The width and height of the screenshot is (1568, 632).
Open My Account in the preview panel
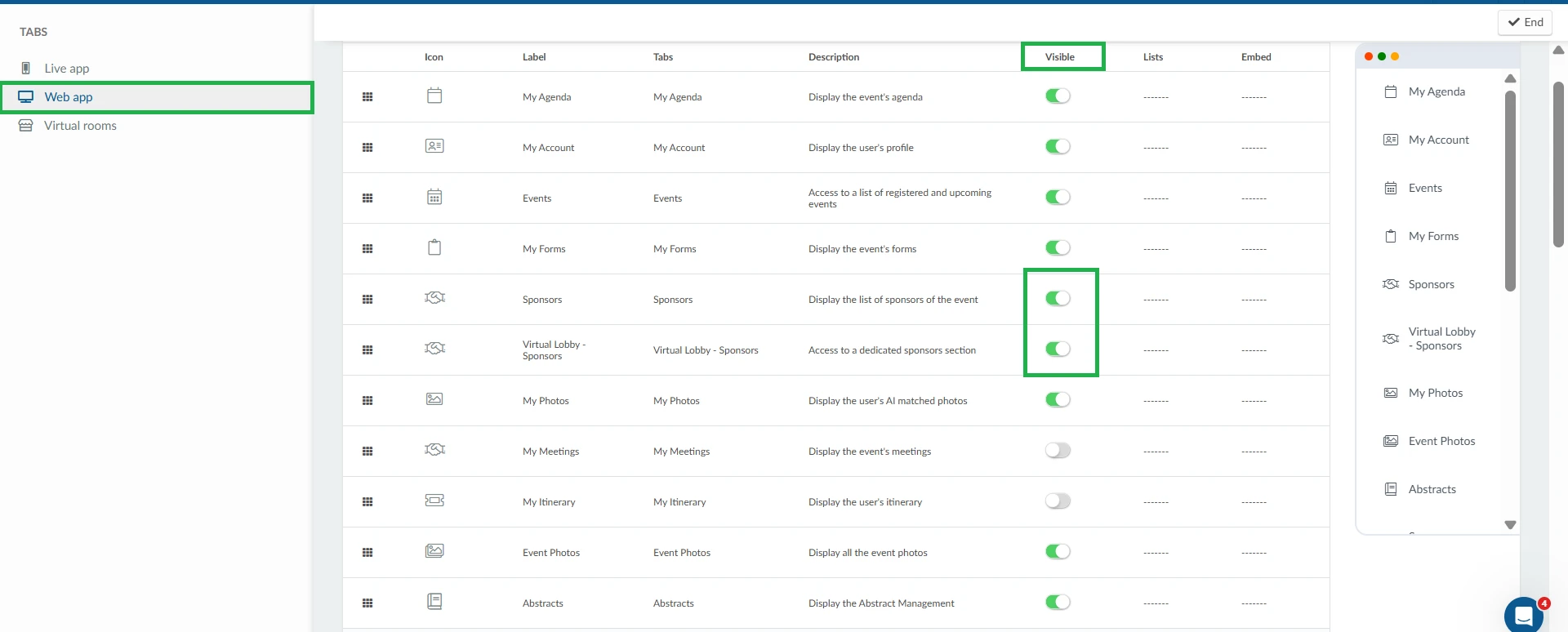pyautogui.click(x=1438, y=140)
